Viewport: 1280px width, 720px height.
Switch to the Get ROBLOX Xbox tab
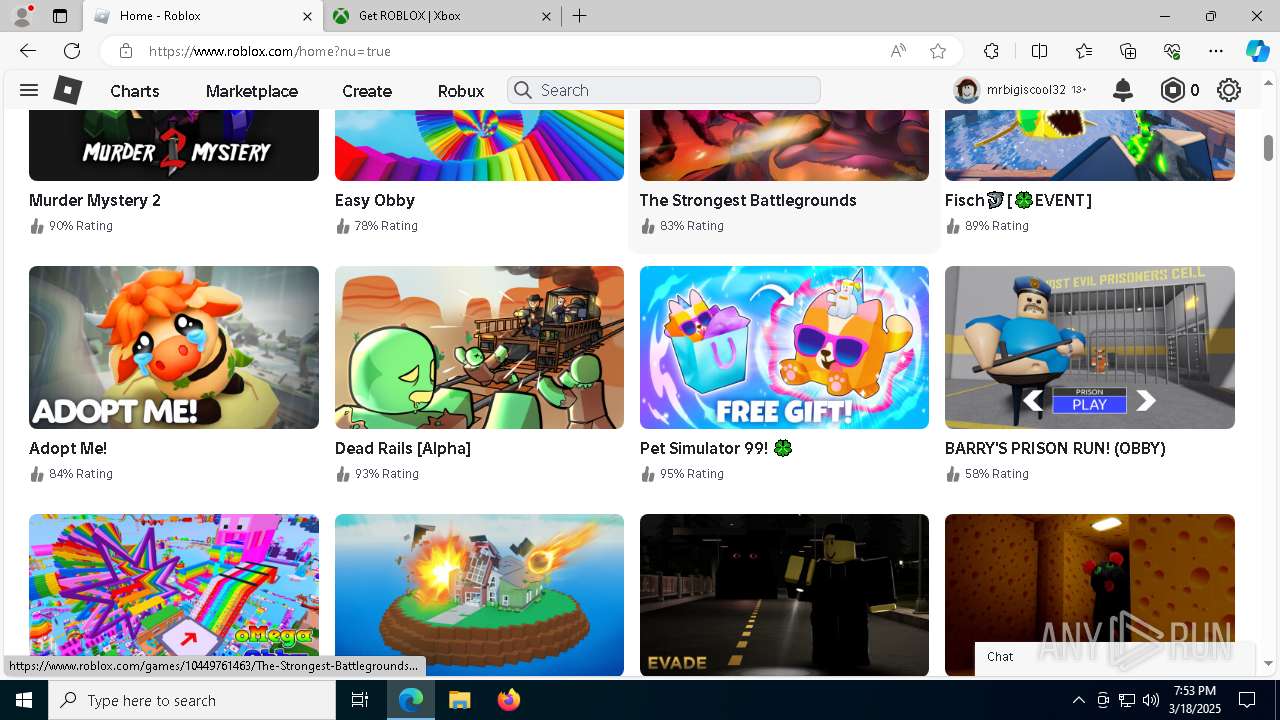(442, 16)
